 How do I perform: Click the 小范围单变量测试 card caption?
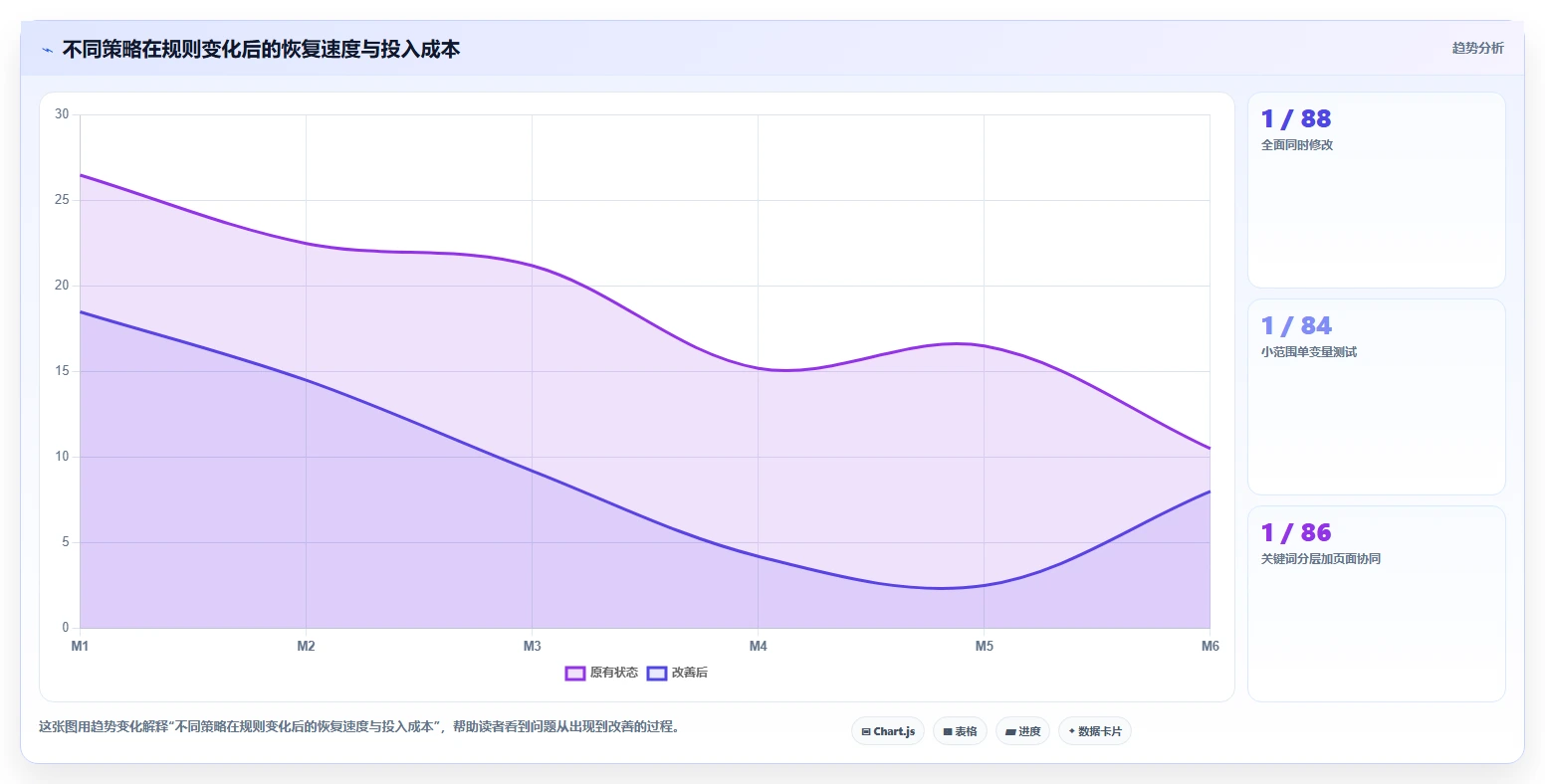pos(1308,352)
